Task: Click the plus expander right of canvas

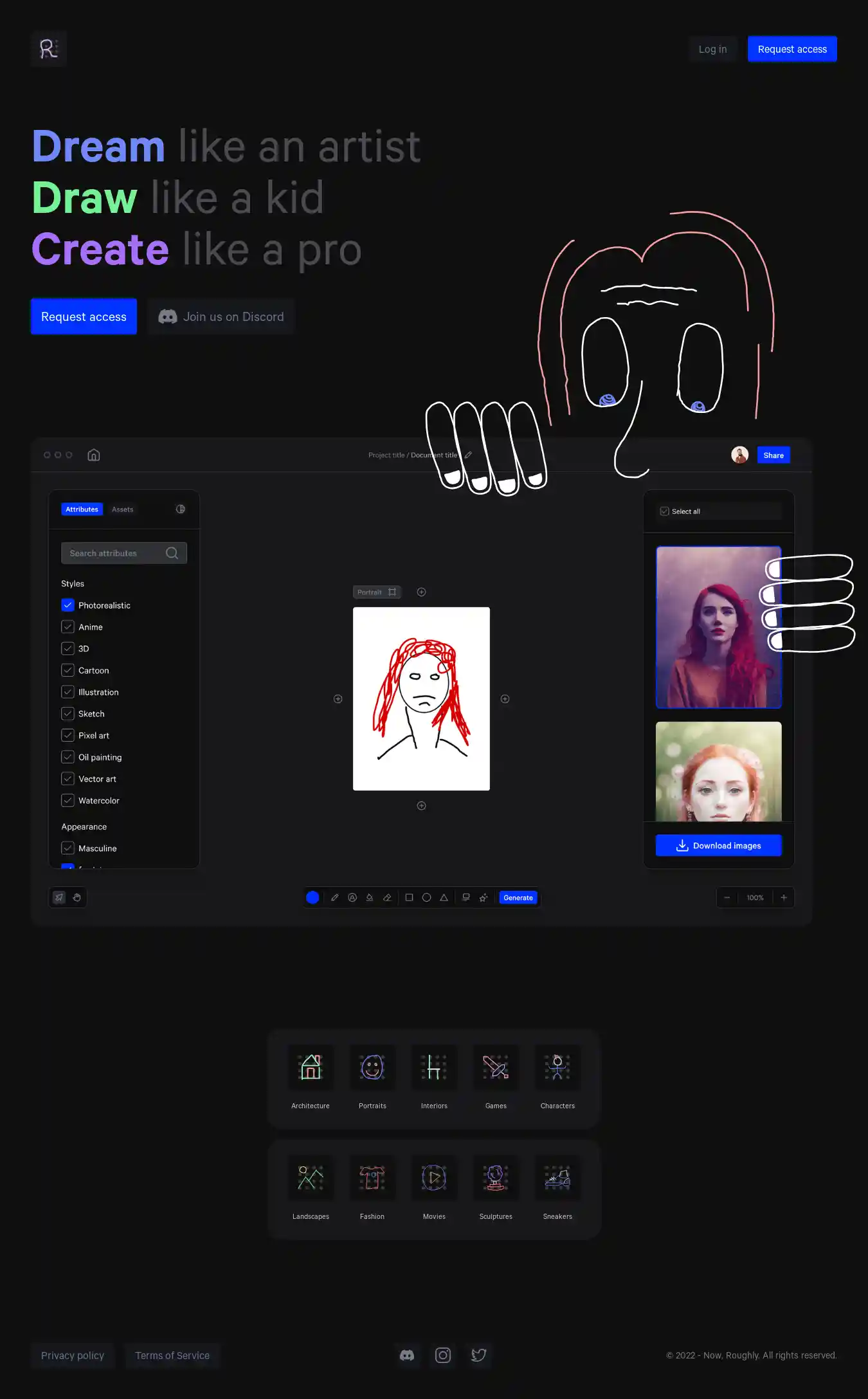Action: 505,699
